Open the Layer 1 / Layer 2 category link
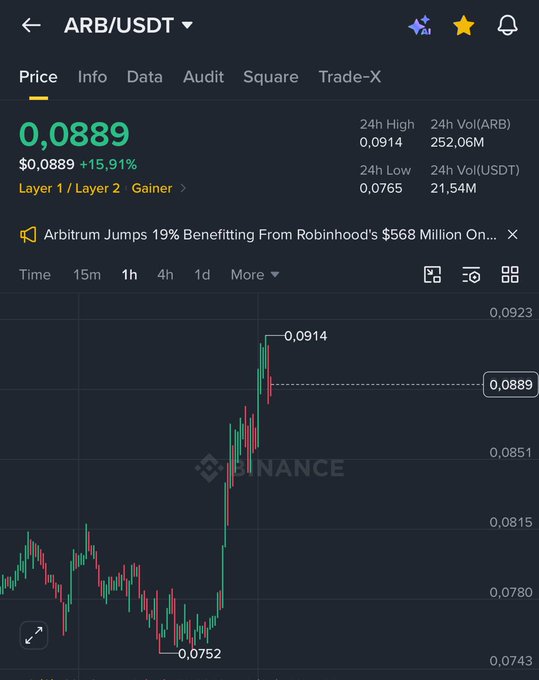Viewport: 539px width, 680px height. coord(69,188)
